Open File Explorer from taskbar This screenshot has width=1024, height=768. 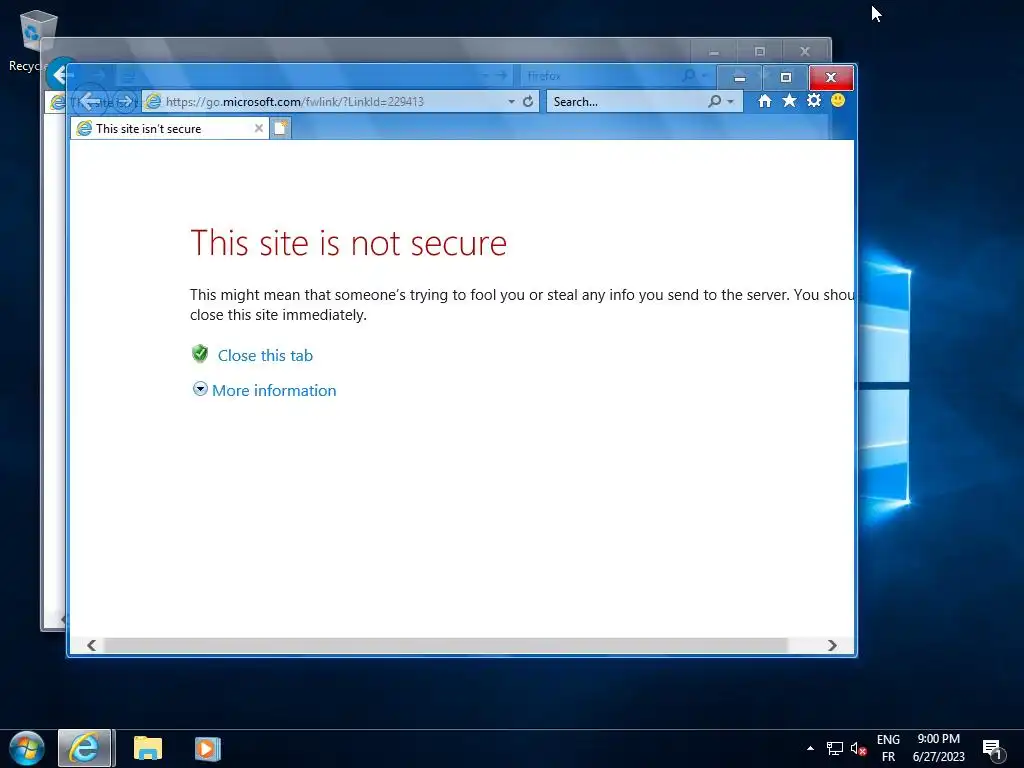(148, 748)
